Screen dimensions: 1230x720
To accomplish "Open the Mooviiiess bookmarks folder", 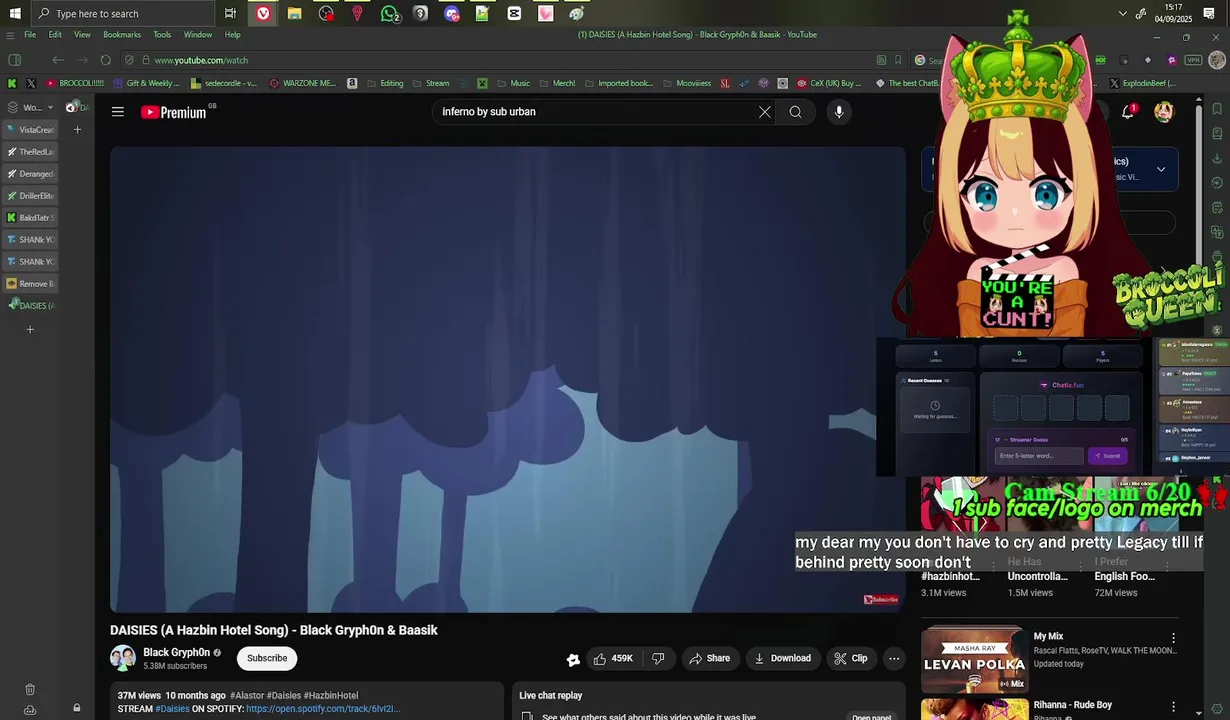I will tap(686, 84).
